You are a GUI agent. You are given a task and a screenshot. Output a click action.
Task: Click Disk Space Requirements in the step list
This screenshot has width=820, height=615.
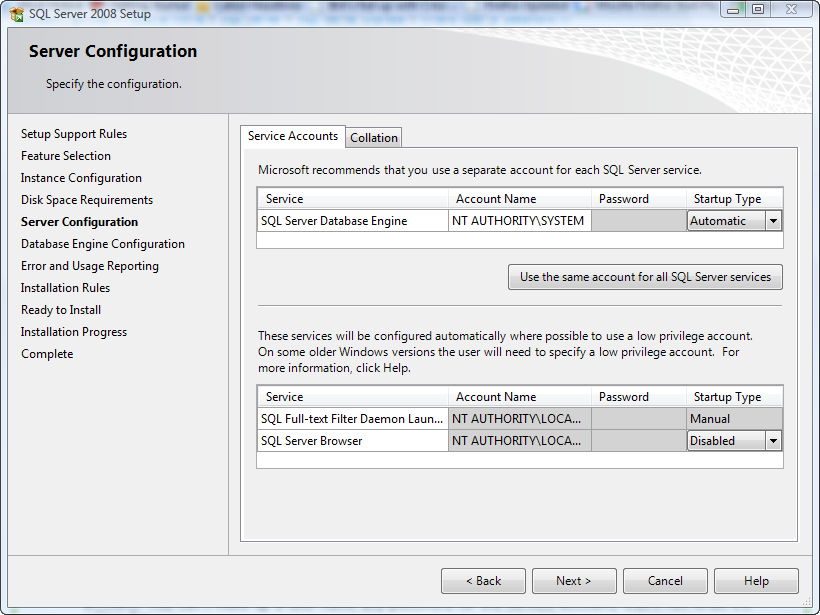coord(87,200)
